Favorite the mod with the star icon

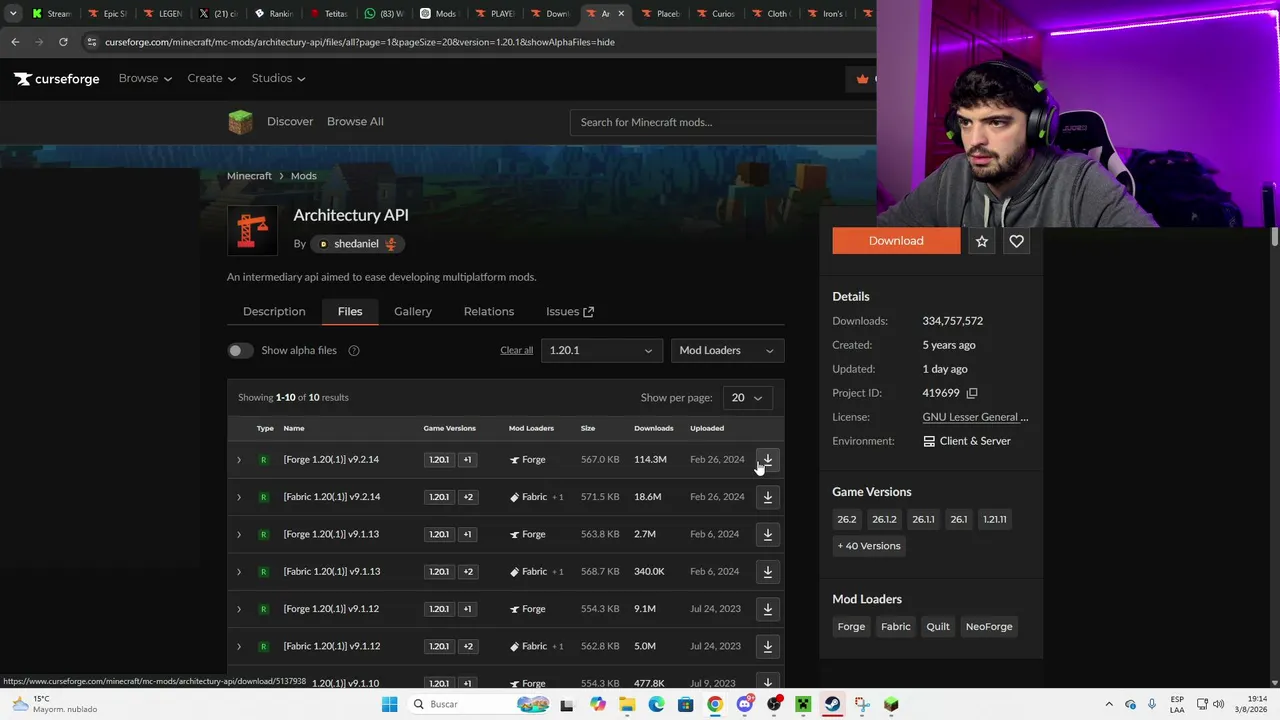(982, 241)
